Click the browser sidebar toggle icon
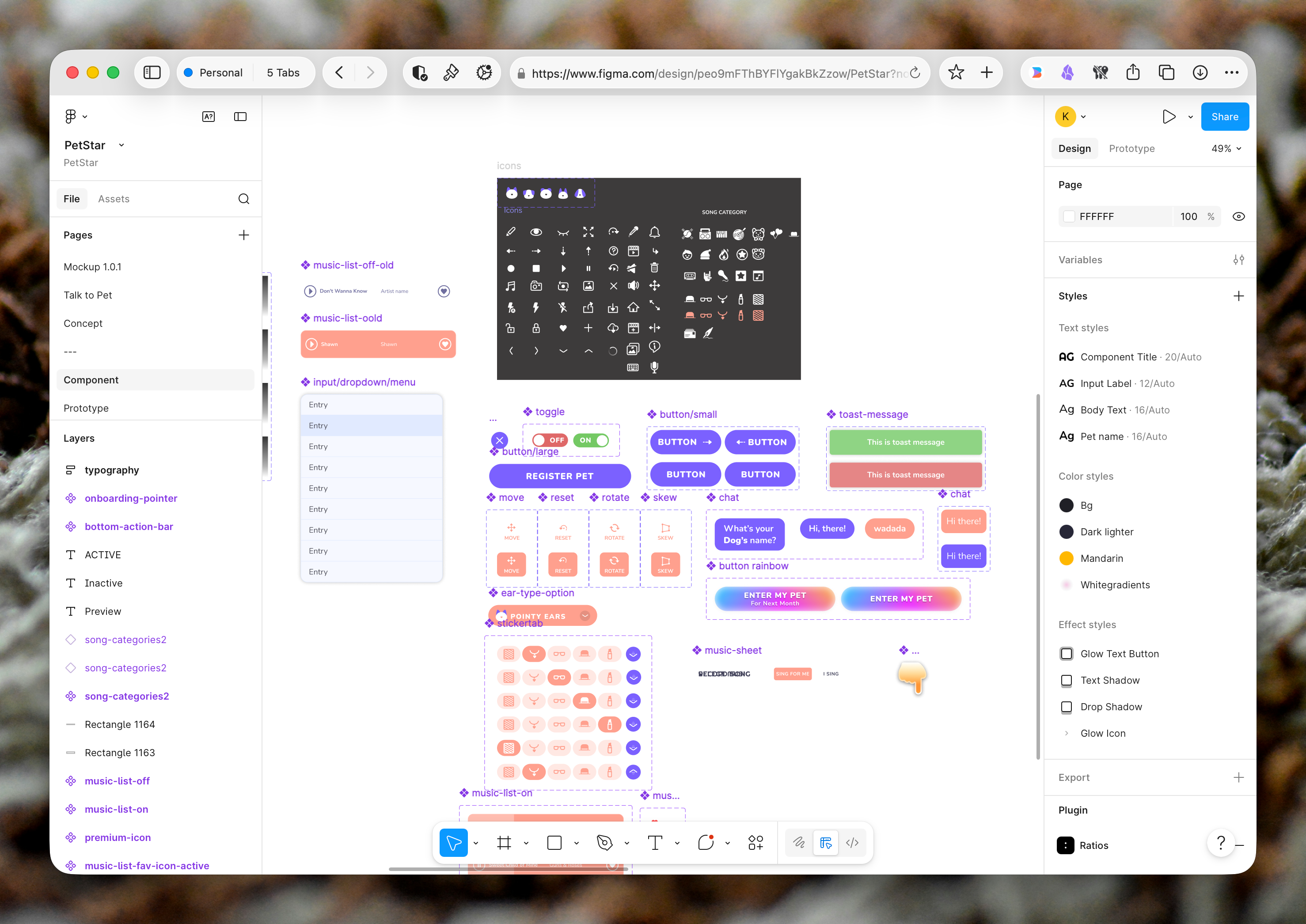The height and width of the screenshot is (924, 1306). click(152, 72)
